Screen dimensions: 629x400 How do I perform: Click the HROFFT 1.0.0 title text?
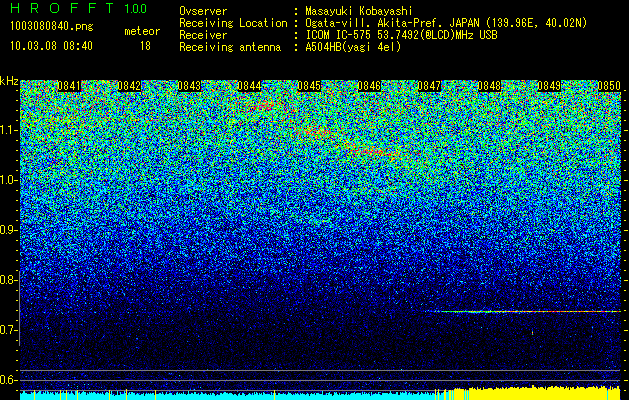tap(79, 8)
